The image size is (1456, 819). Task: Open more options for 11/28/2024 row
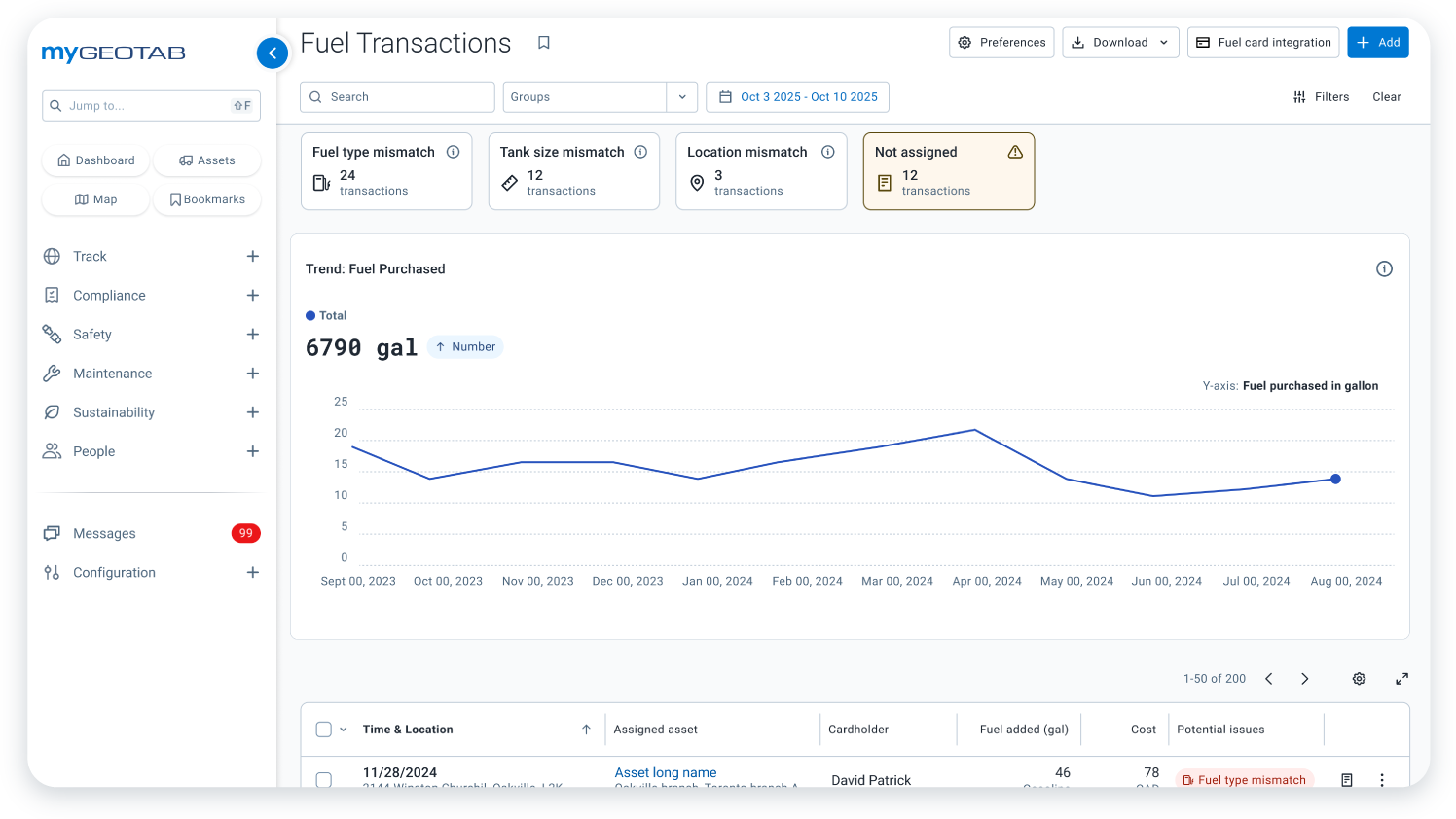(1382, 780)
